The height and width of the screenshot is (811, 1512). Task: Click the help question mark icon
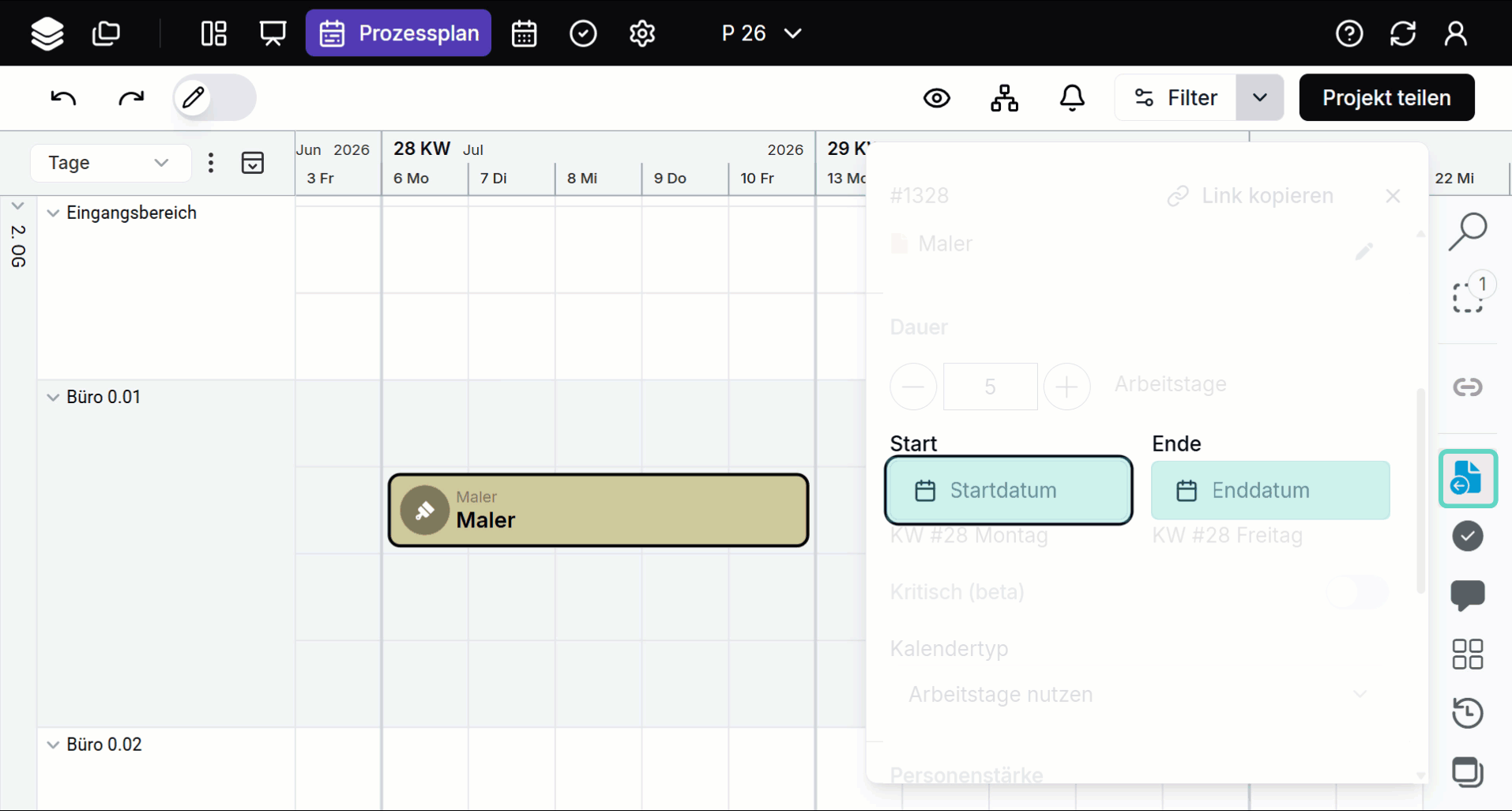click(1348, 33)
